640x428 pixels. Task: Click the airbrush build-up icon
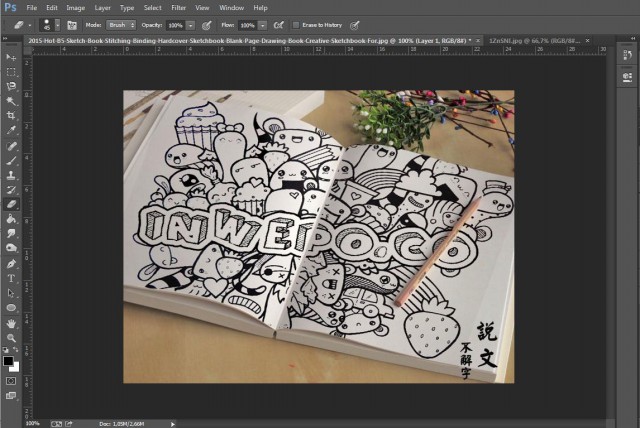pos(279,22)
